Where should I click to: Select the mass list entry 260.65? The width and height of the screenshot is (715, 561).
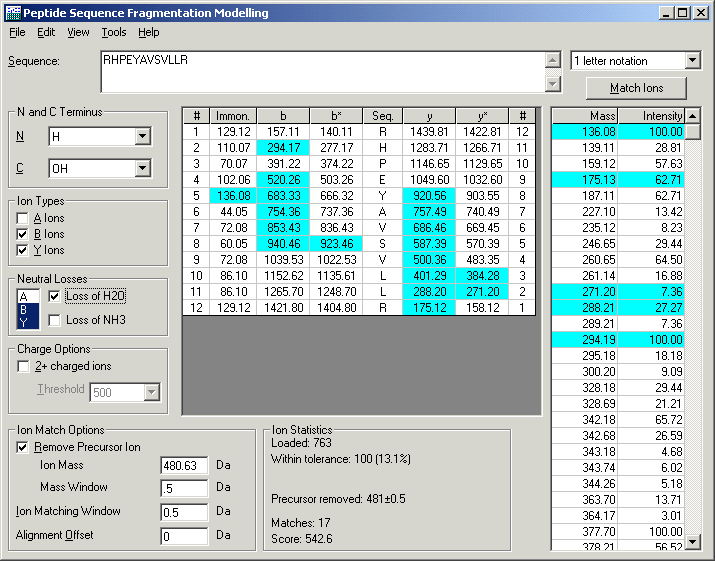618,260
